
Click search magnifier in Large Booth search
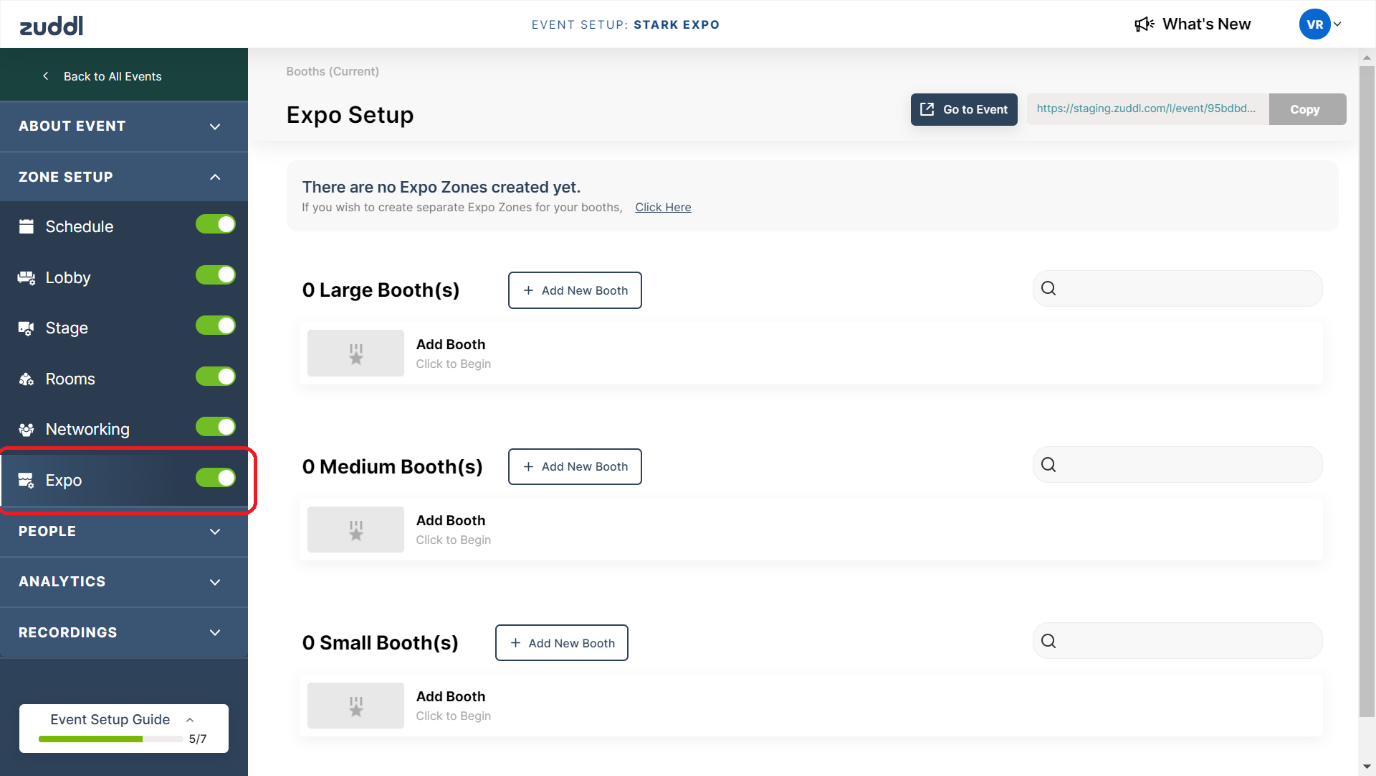tap(1048, 288)
